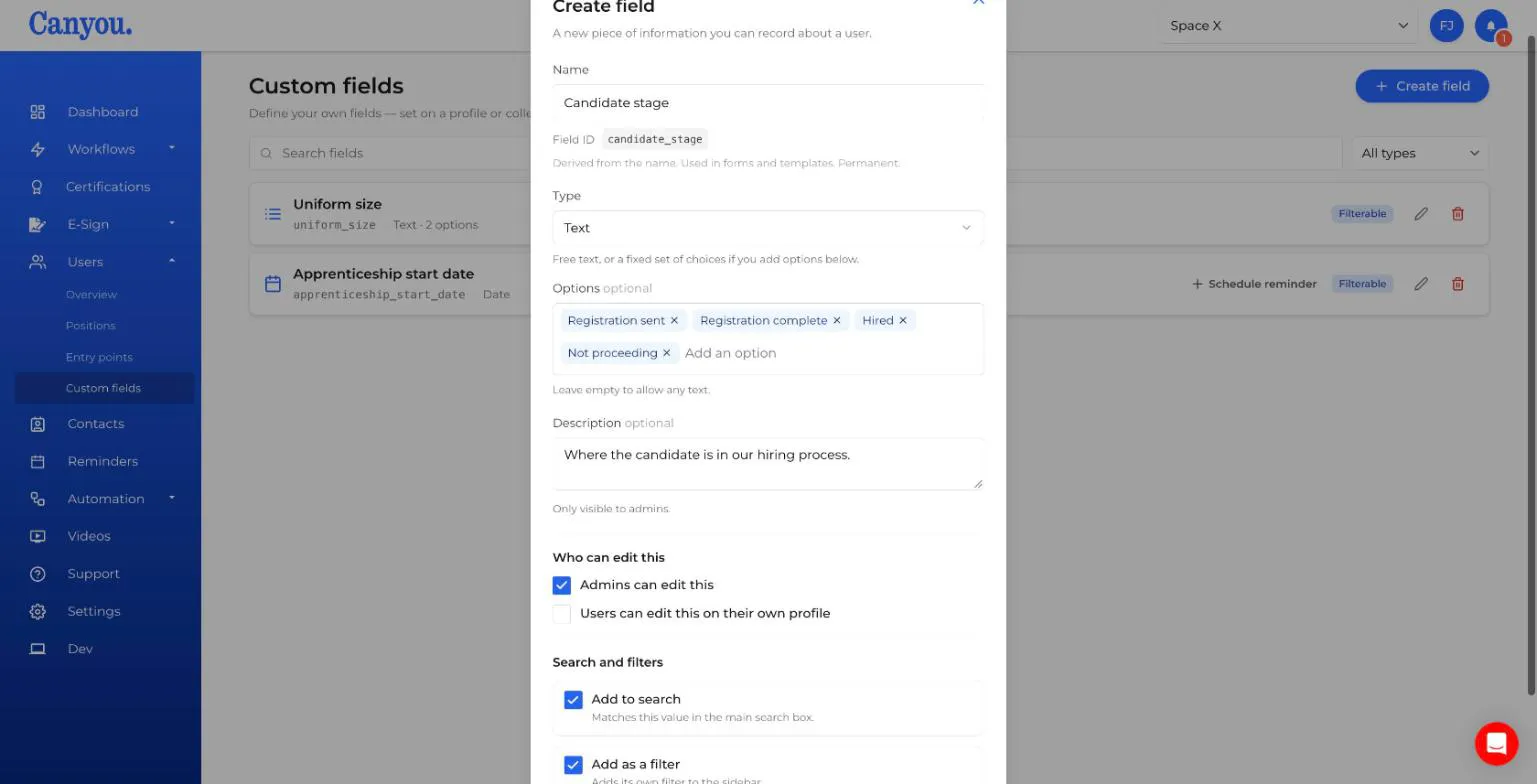Screen dimensions: 1537x784
Task: Open the Entry points submenu item
Action: pos(99,357)
